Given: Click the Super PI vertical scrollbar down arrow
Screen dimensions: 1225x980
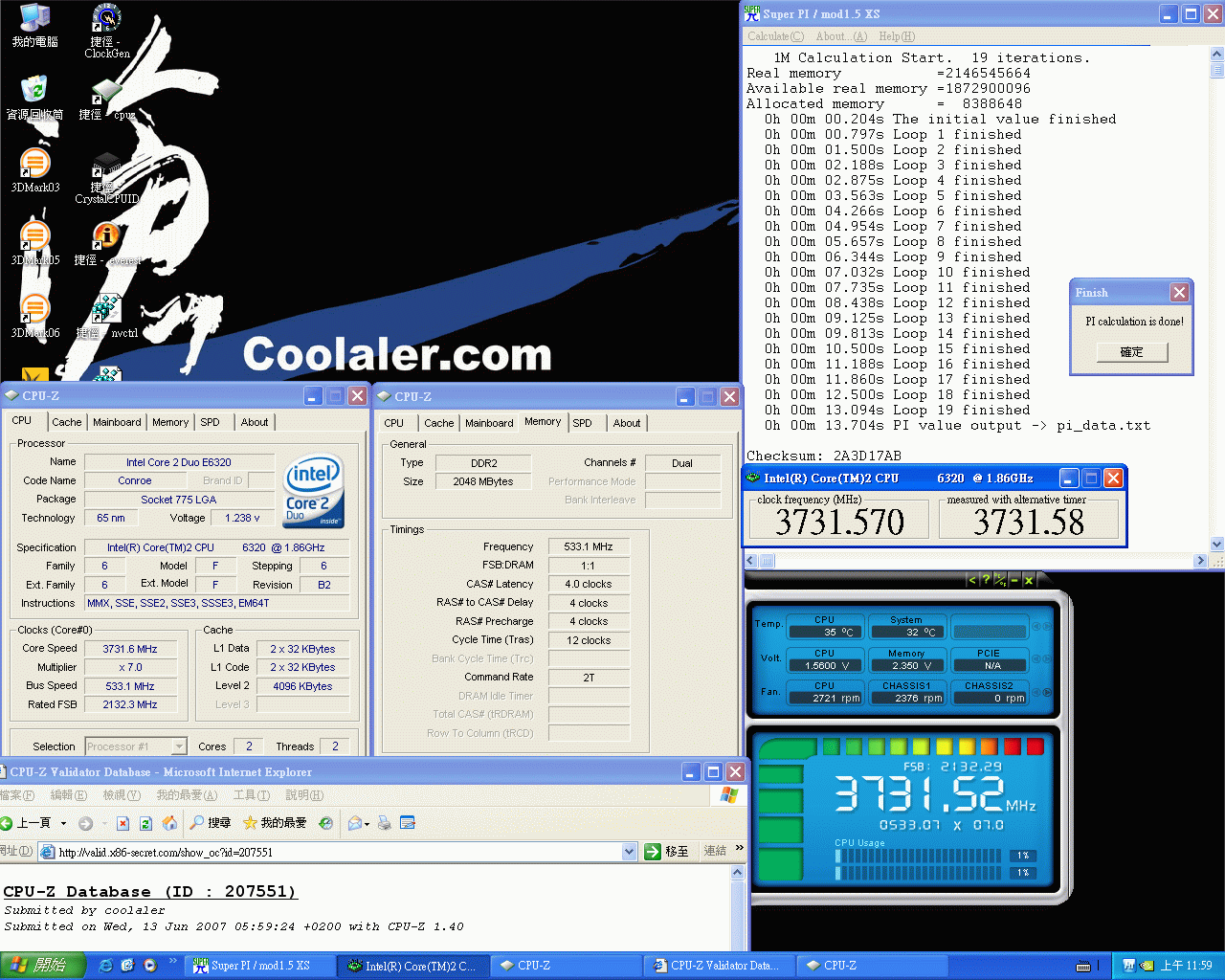Looking at the screenshot, I should (x=1217, y=545).
